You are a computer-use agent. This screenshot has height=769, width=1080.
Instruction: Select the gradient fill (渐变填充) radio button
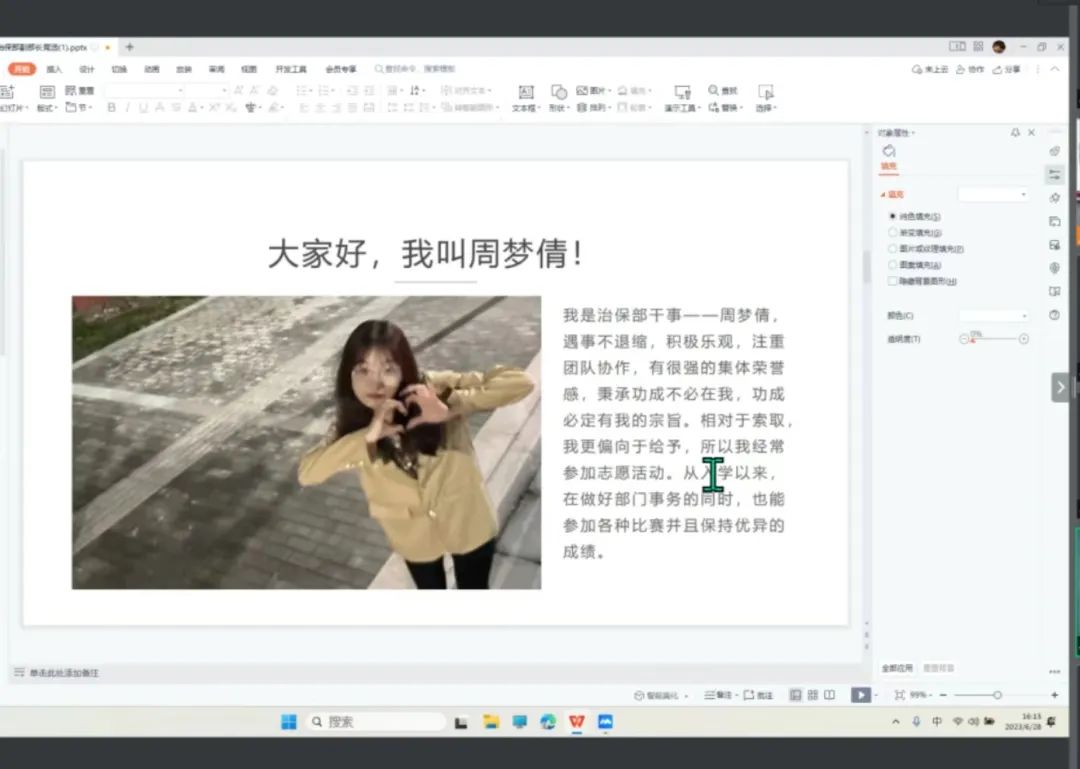pyautogui.click(x=893, y=232)
